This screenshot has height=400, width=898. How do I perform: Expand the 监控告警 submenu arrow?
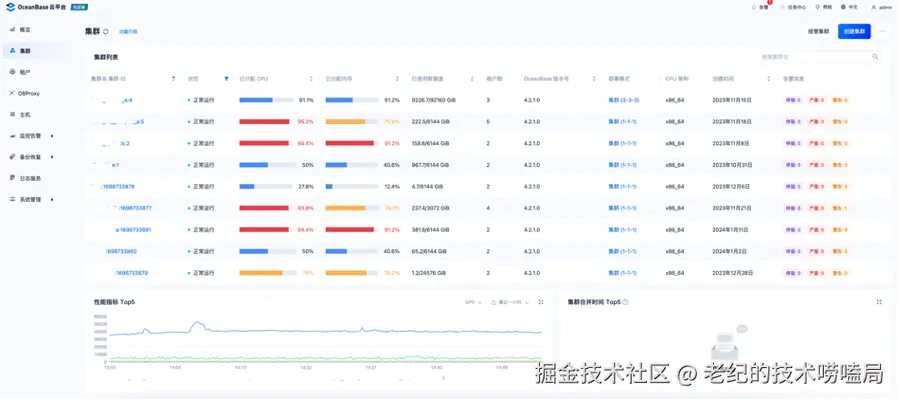point(52,136)
